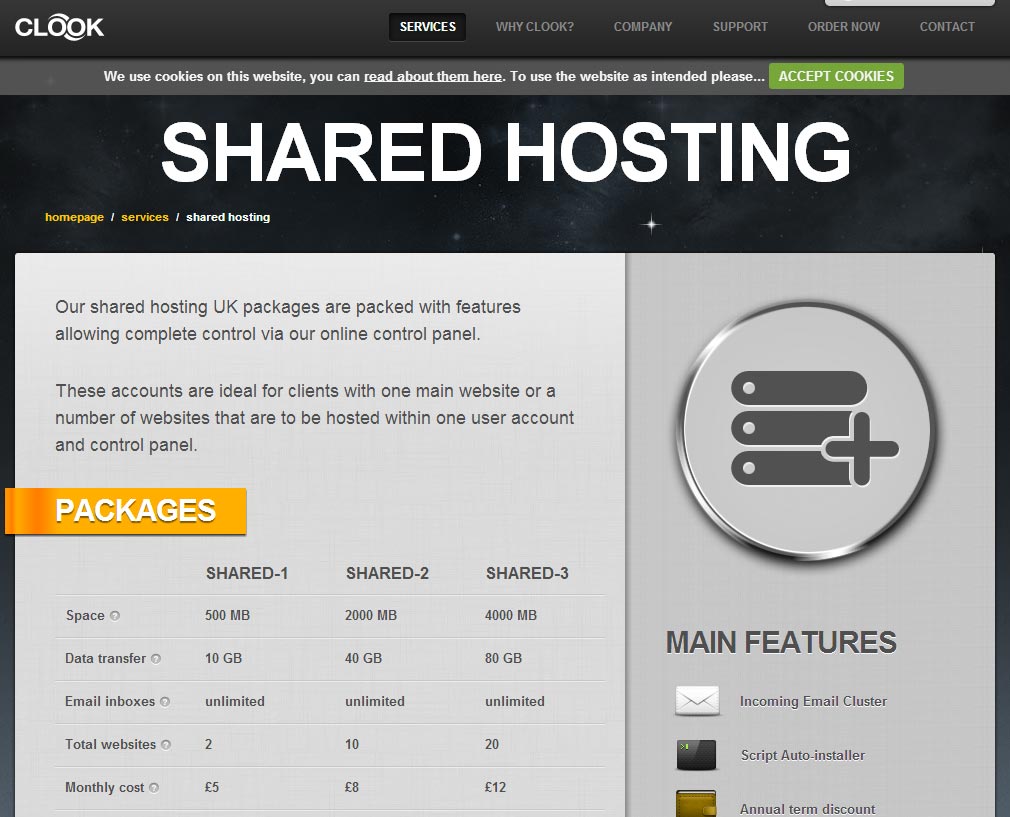Go to homepage breadcrumb link
This screenshot has height=817, width=1010.
click(x=74, y=217)
